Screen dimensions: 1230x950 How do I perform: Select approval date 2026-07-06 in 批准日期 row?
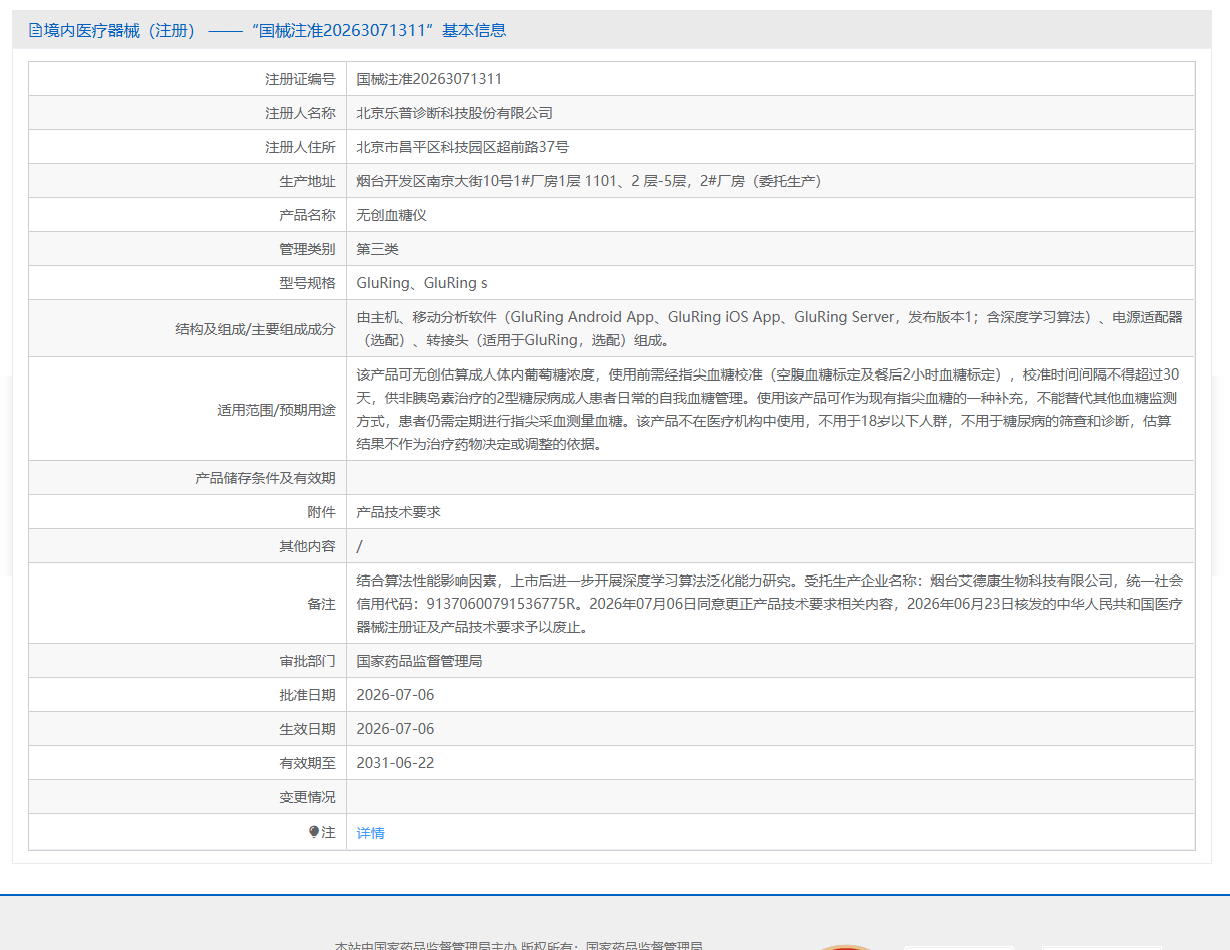pyautogui.click(x=395, y=695)
